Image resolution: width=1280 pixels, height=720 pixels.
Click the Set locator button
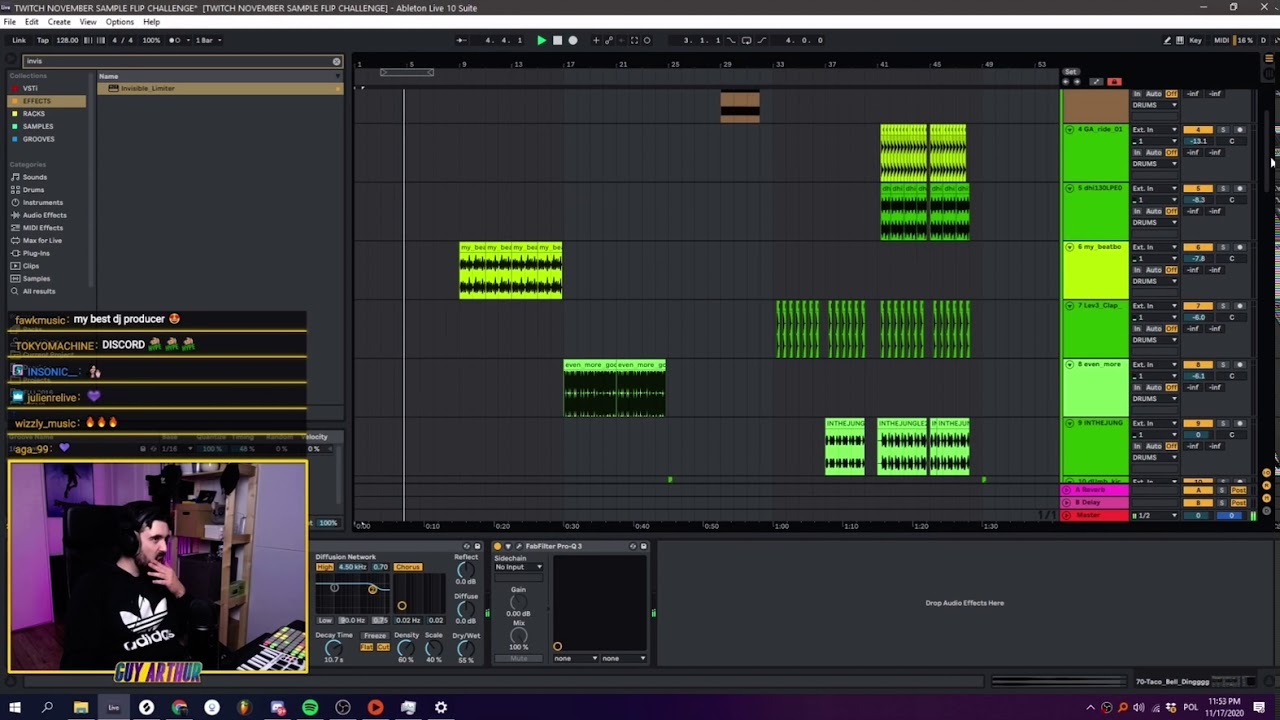click(1071, 72)
